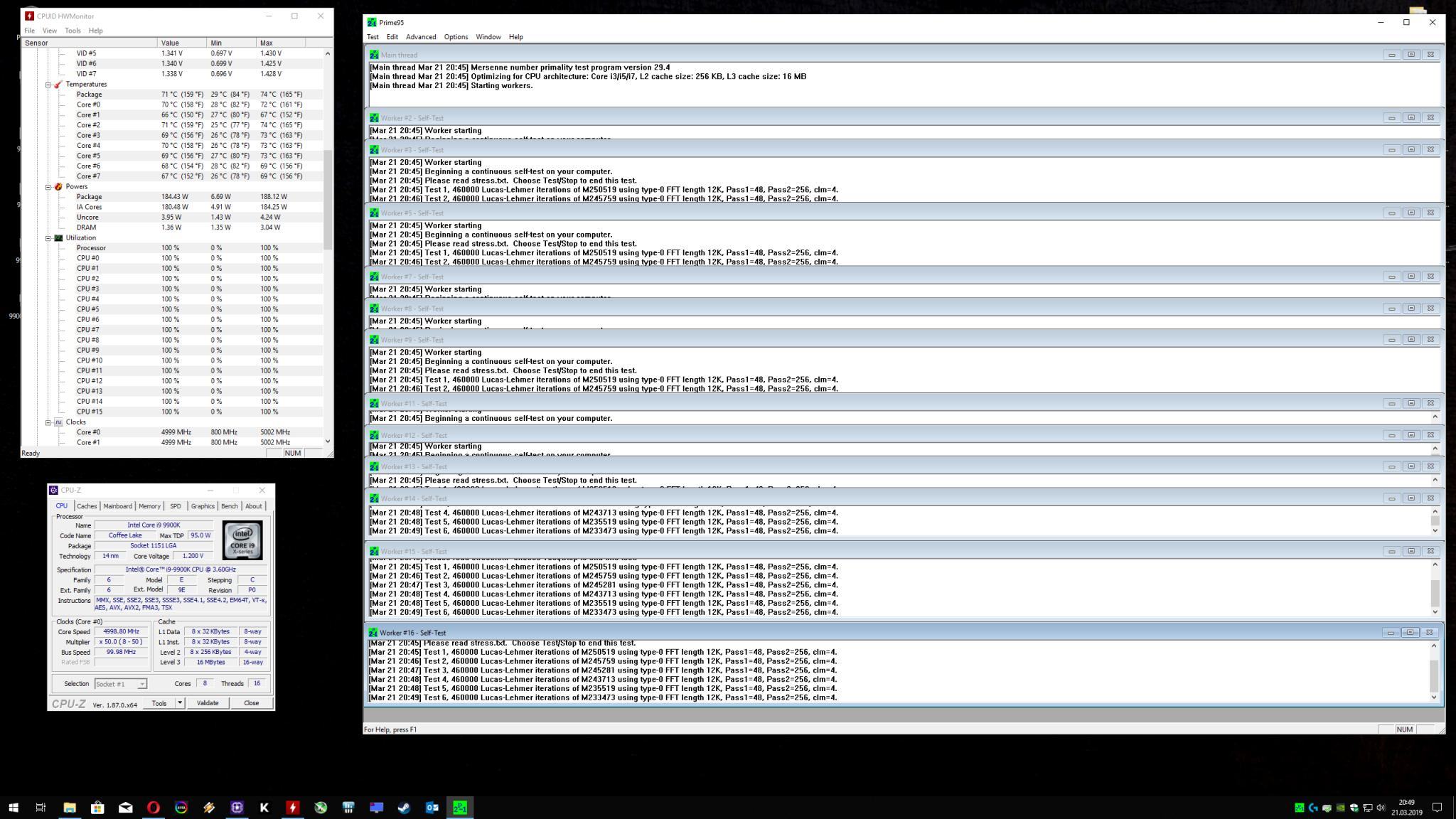Click the Worker #3 window icon

click(374, 150)
